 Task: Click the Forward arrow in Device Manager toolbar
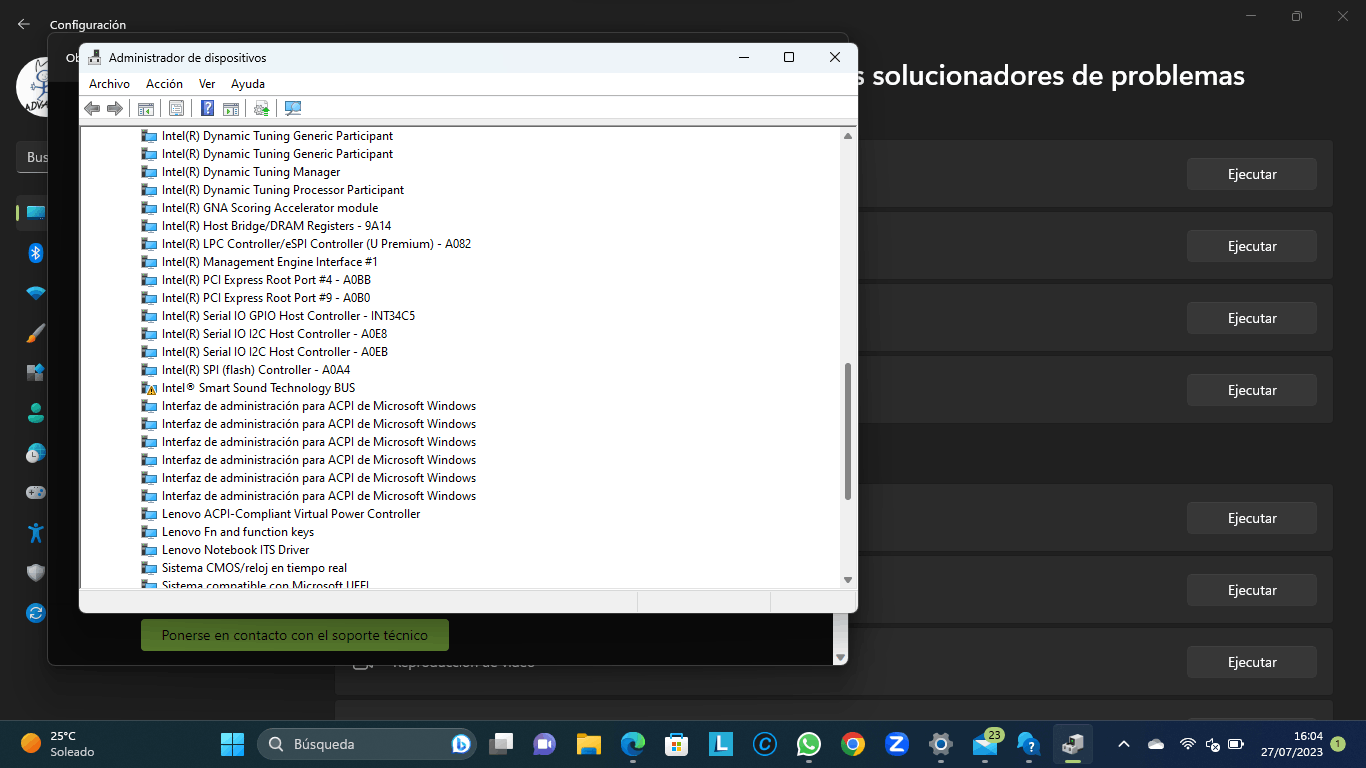115,108
